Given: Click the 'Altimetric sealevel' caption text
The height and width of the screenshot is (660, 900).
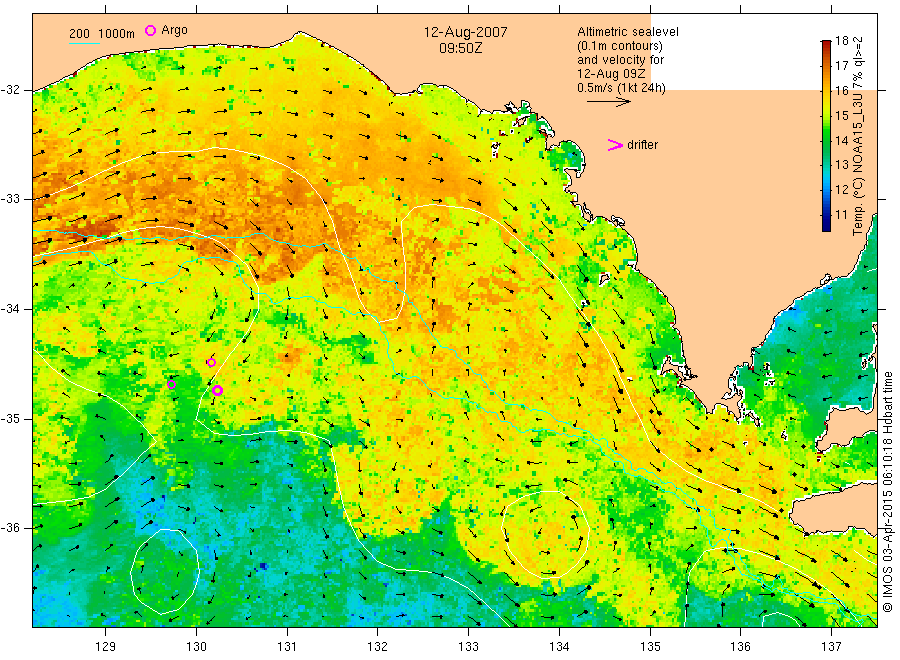Looking at the screenshot, I should tap(628, 32).
